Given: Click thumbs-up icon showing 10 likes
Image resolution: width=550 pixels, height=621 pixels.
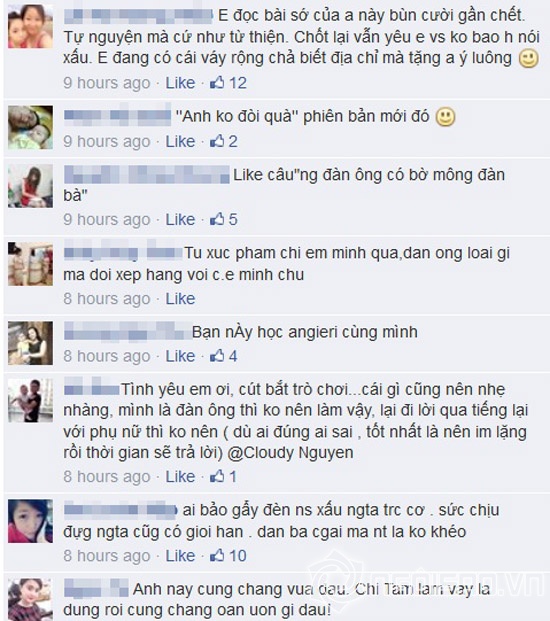Looking at the screenshot, I should [x=217, y=555].
